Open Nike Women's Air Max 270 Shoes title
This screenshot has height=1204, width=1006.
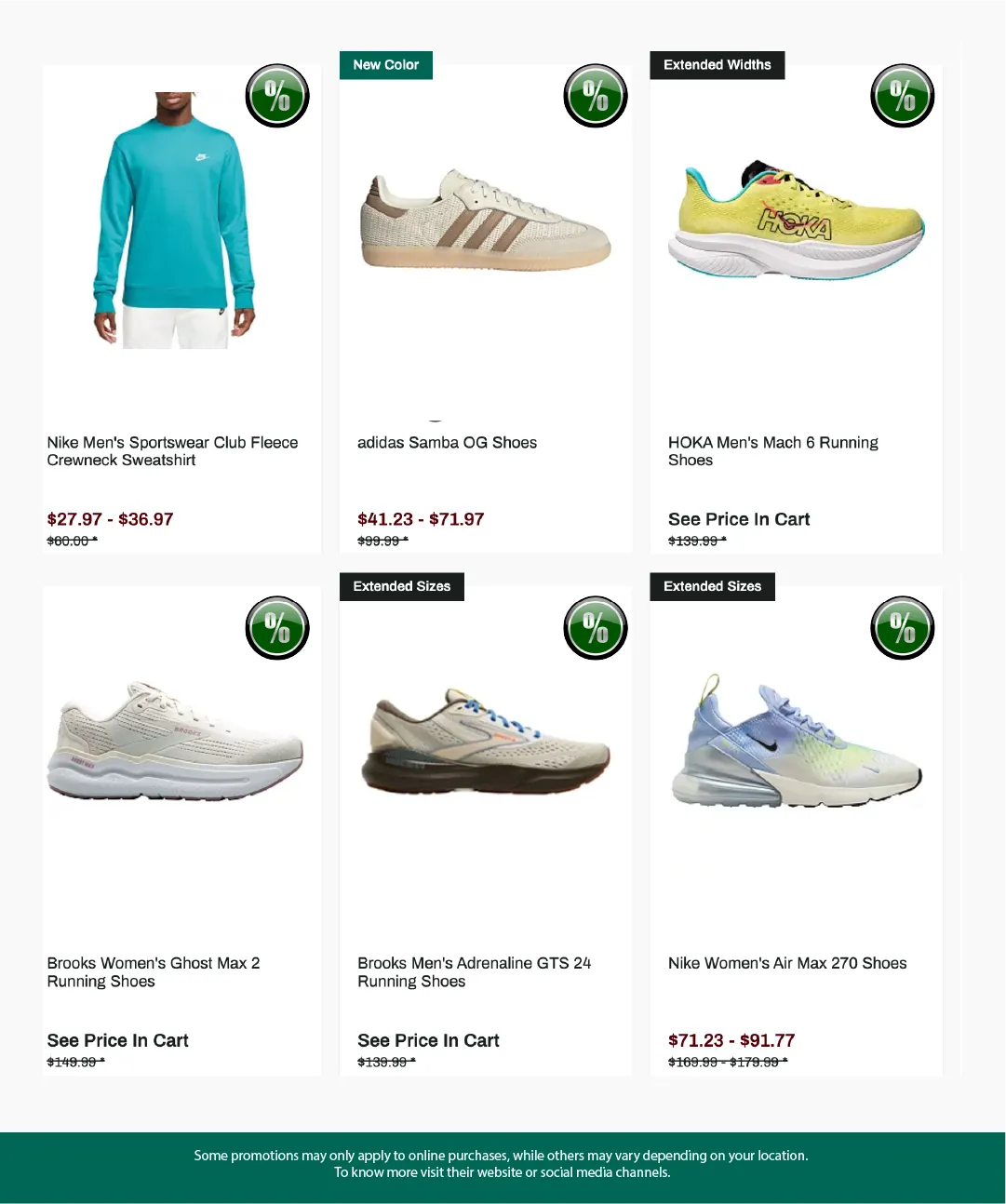(x=787, y=964)
